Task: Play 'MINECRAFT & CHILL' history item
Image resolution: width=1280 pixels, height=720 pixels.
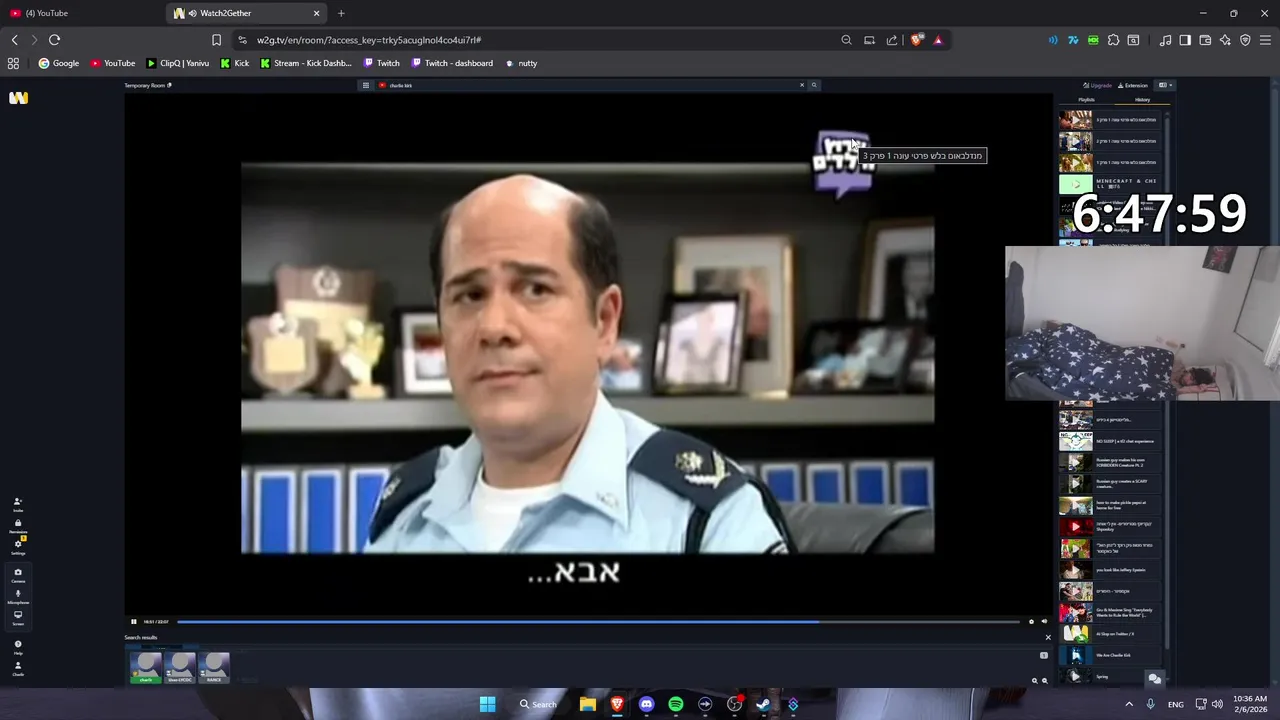Action: click(x=1109, y=184)
